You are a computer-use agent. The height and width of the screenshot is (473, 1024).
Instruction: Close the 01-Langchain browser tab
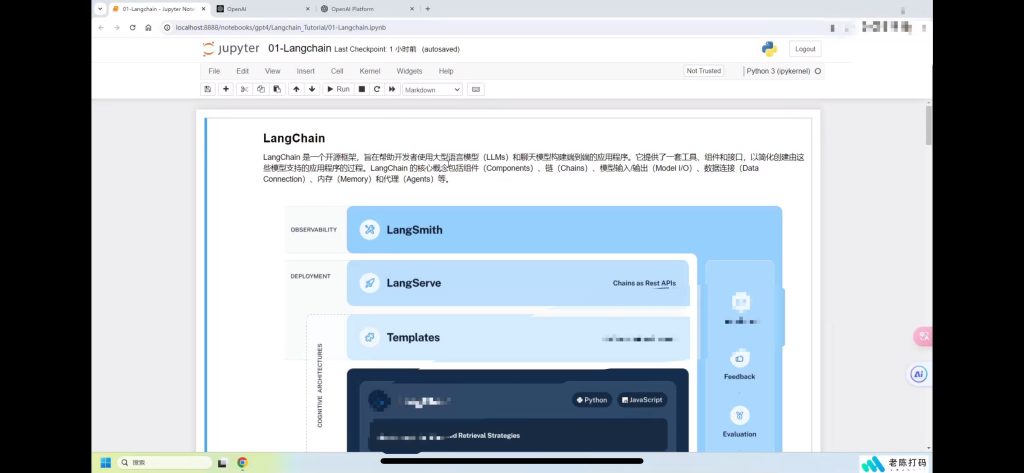pos(202,9)
